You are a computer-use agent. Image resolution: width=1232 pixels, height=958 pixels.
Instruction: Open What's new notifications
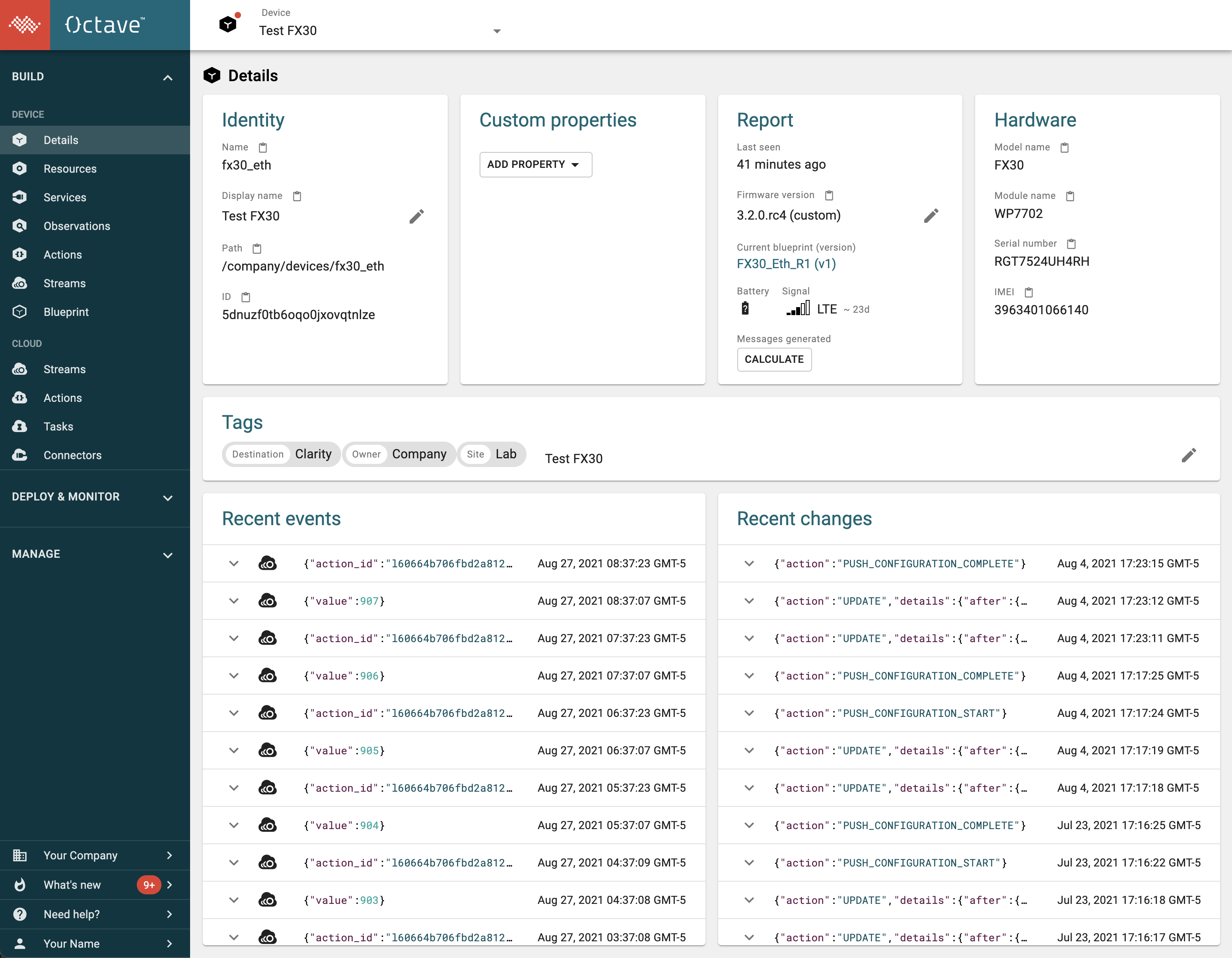tap(95, 885)
